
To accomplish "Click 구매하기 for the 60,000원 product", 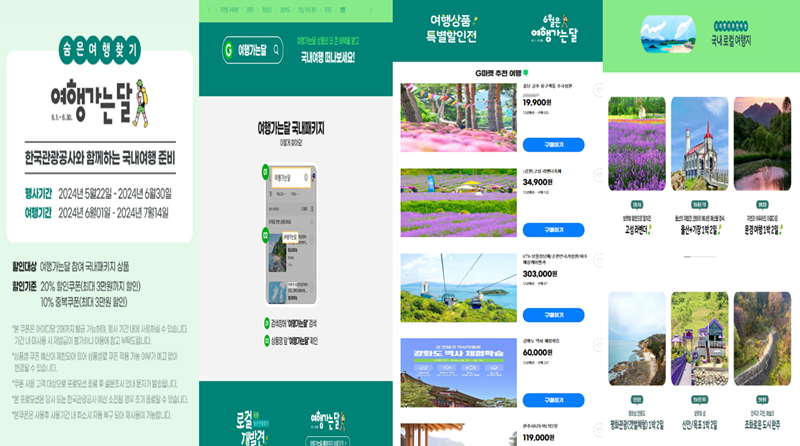I will 554,401.
